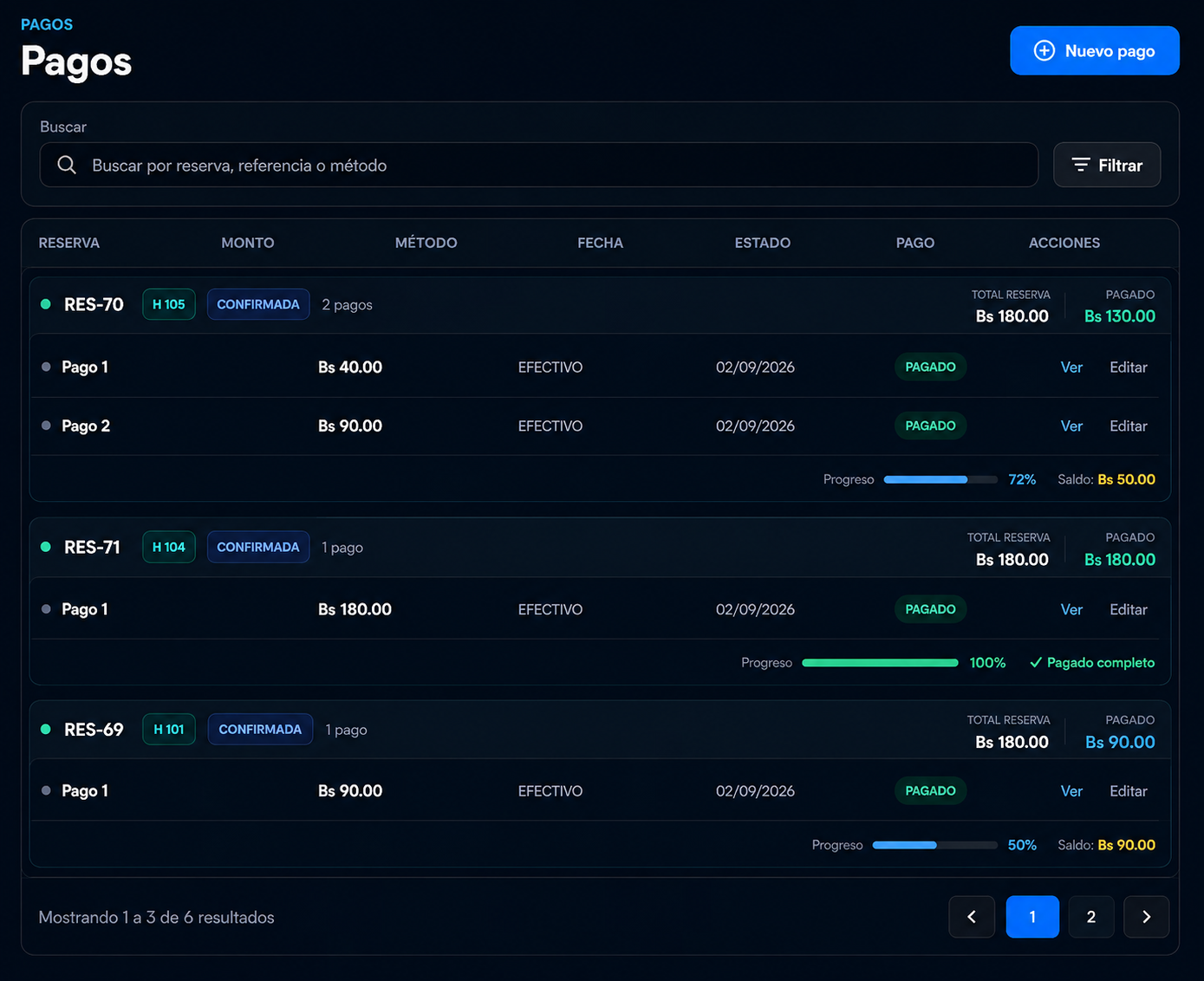Screen dimensions: 1204x981
Task: Click the green status dot of RES-70
Action: (46, 304)
